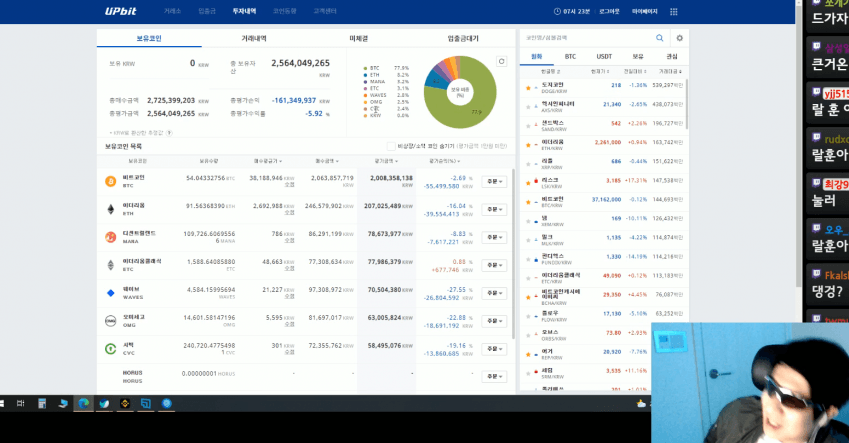This screenshot has width=849, height=443.
Task: Click the OMG coin icon
Action: click(110, 321)
